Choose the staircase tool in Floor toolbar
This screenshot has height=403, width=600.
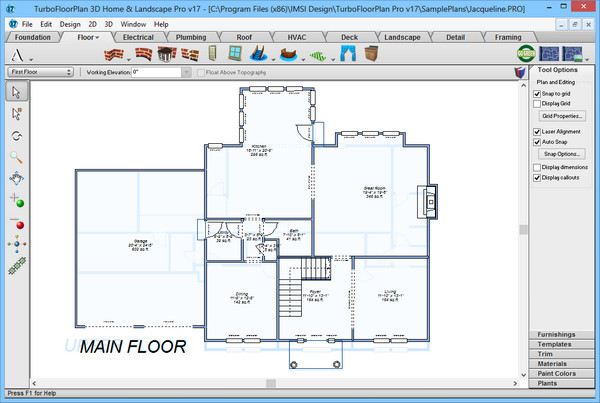coord(259,53)
